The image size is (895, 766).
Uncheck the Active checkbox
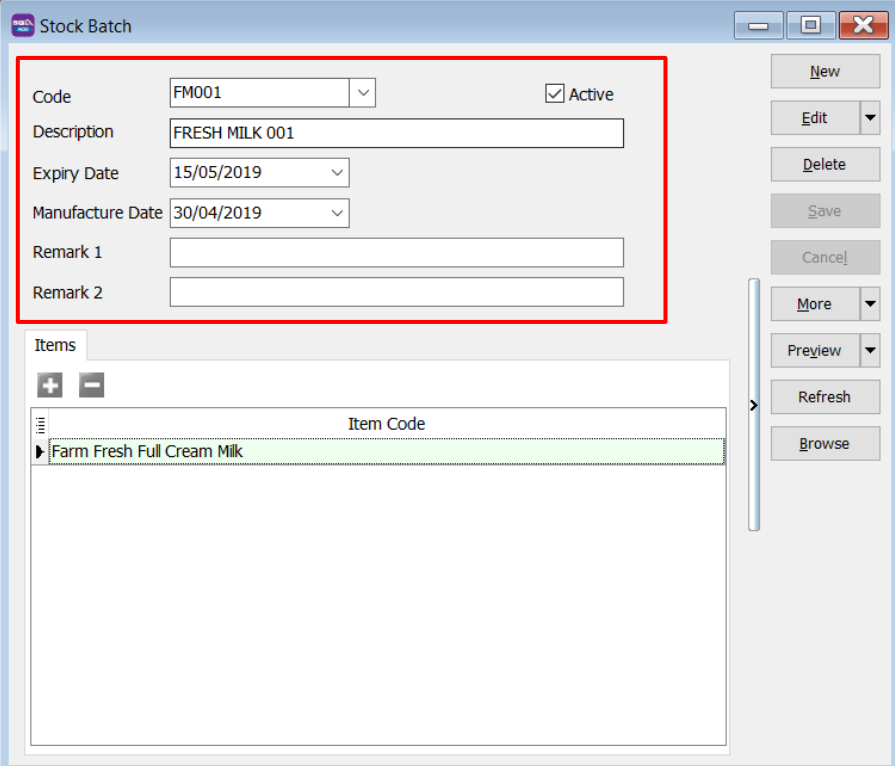coord(555,94)
